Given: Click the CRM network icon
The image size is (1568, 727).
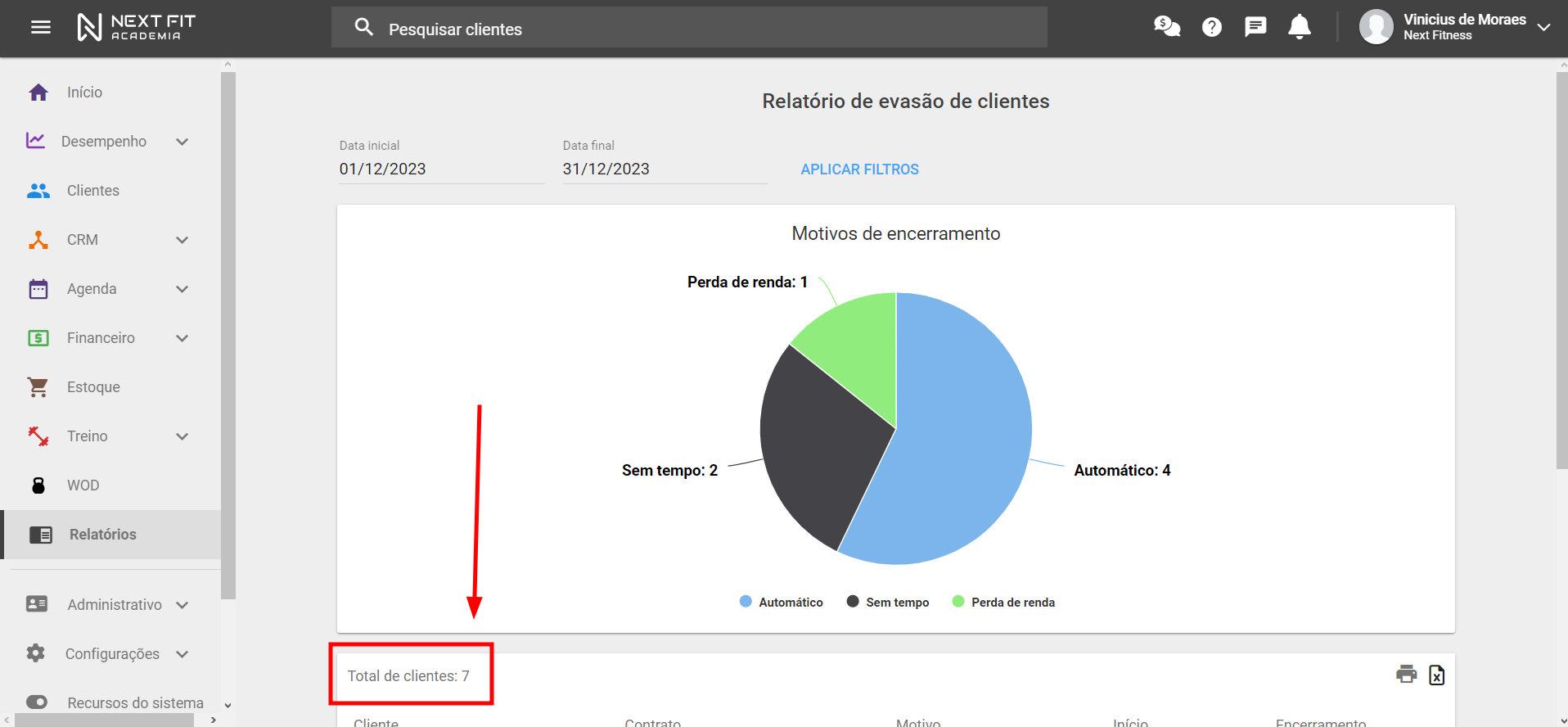Looking at the screenshot, I should 38,240.
